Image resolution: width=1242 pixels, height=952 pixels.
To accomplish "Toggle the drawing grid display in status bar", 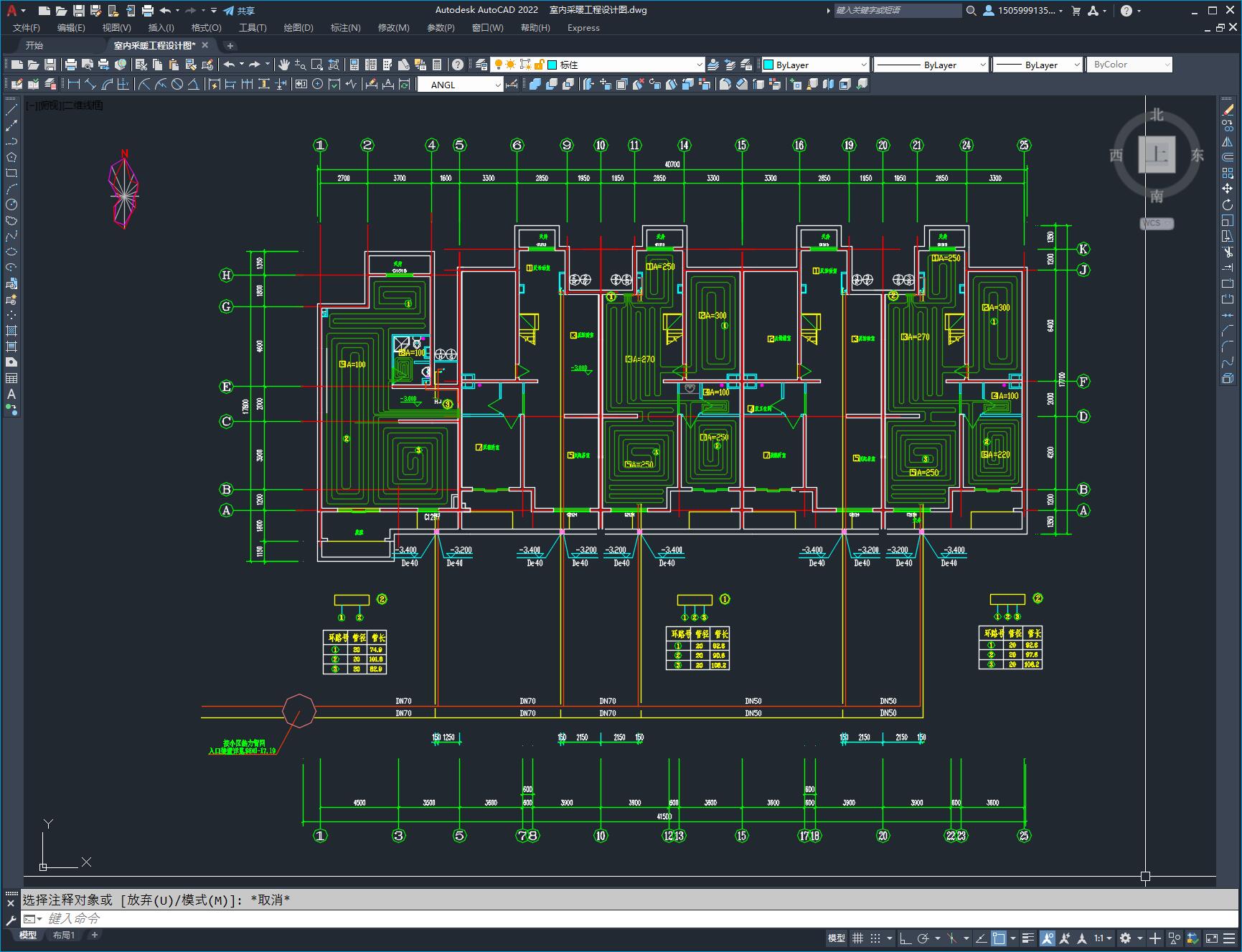I will [x=857, y=938].
